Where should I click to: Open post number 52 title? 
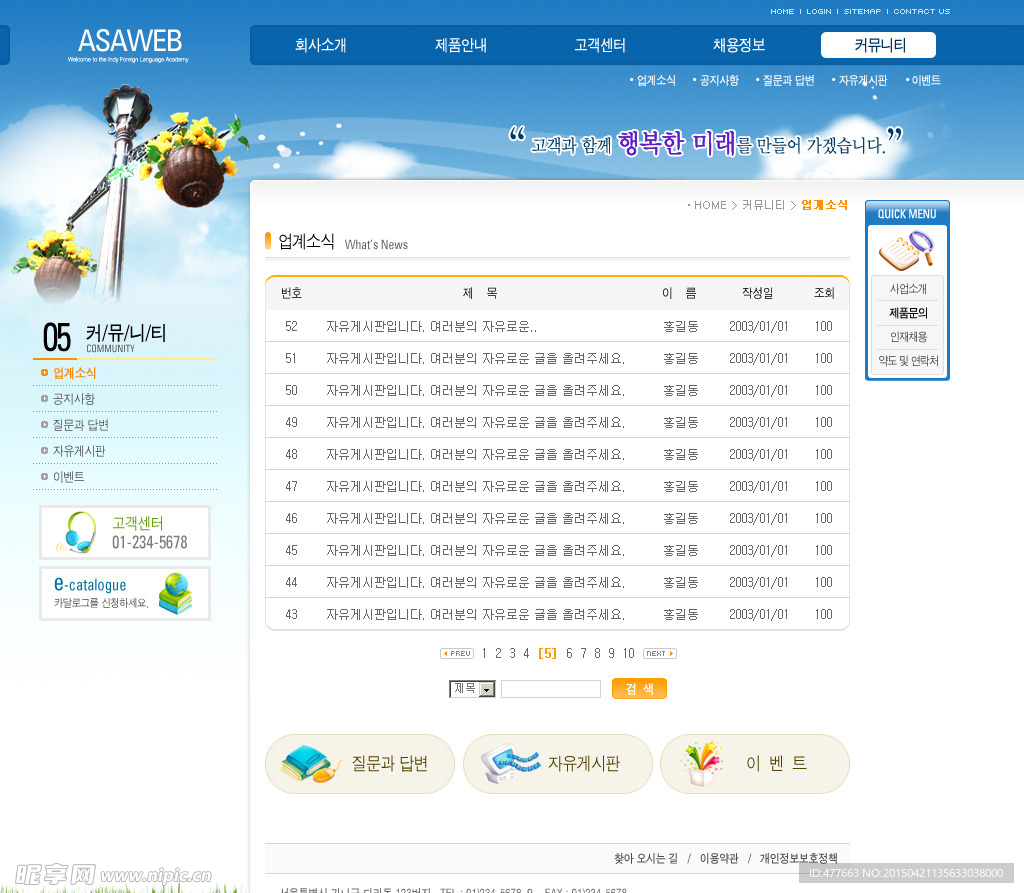[x=432, y=327]
